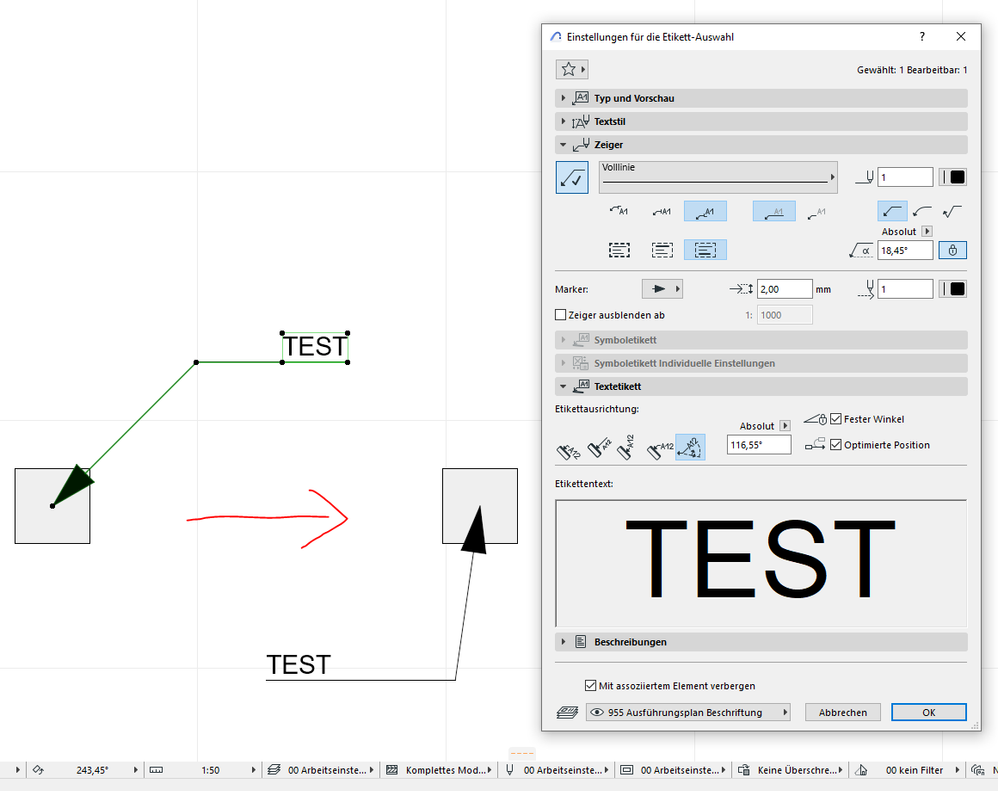This screenshot has width=998, height=791.
Task: Open the favorites star button
Action: coord(572,69)
